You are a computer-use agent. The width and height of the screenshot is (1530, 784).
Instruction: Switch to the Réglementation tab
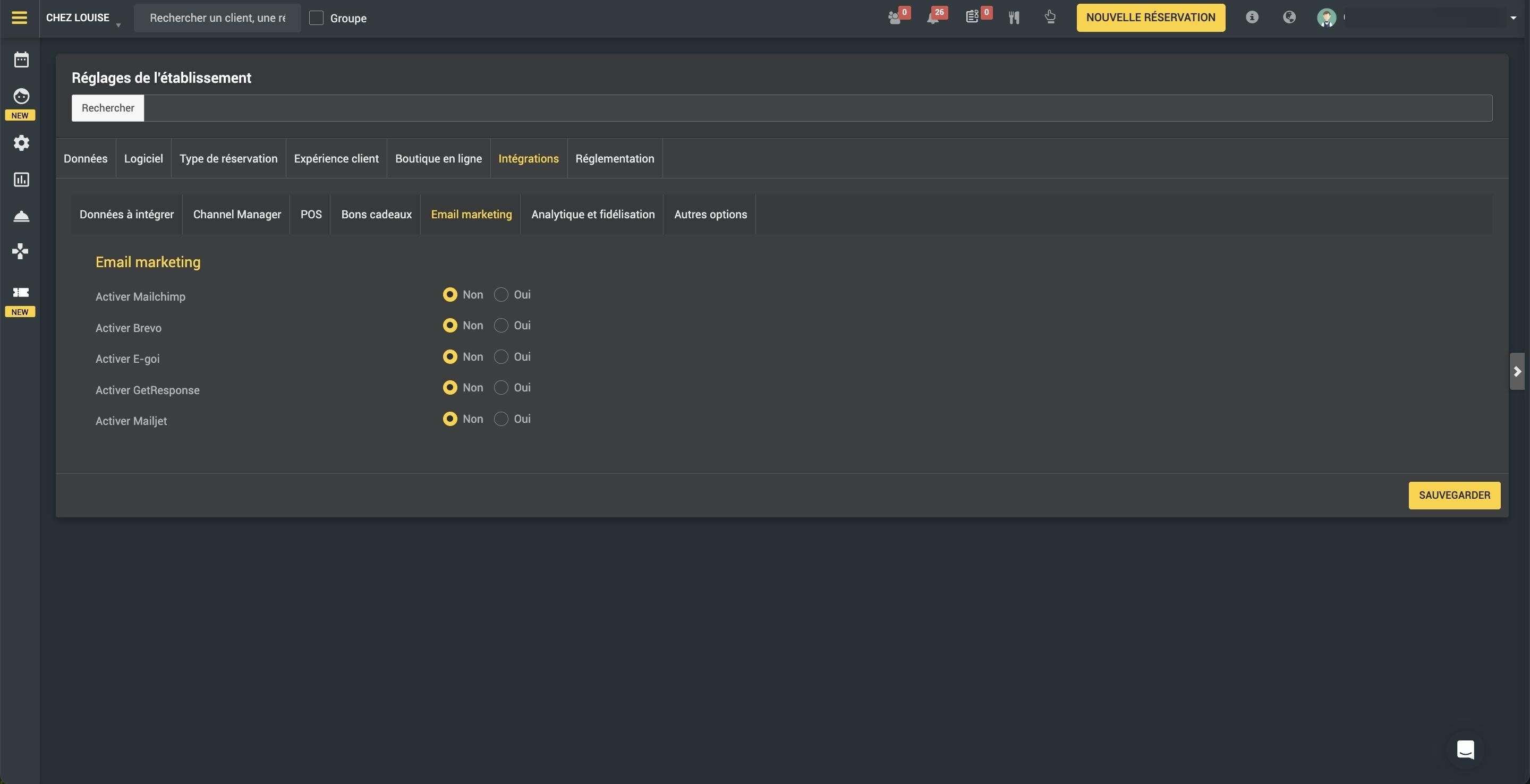pyautogui.click(x=615, y=159)
